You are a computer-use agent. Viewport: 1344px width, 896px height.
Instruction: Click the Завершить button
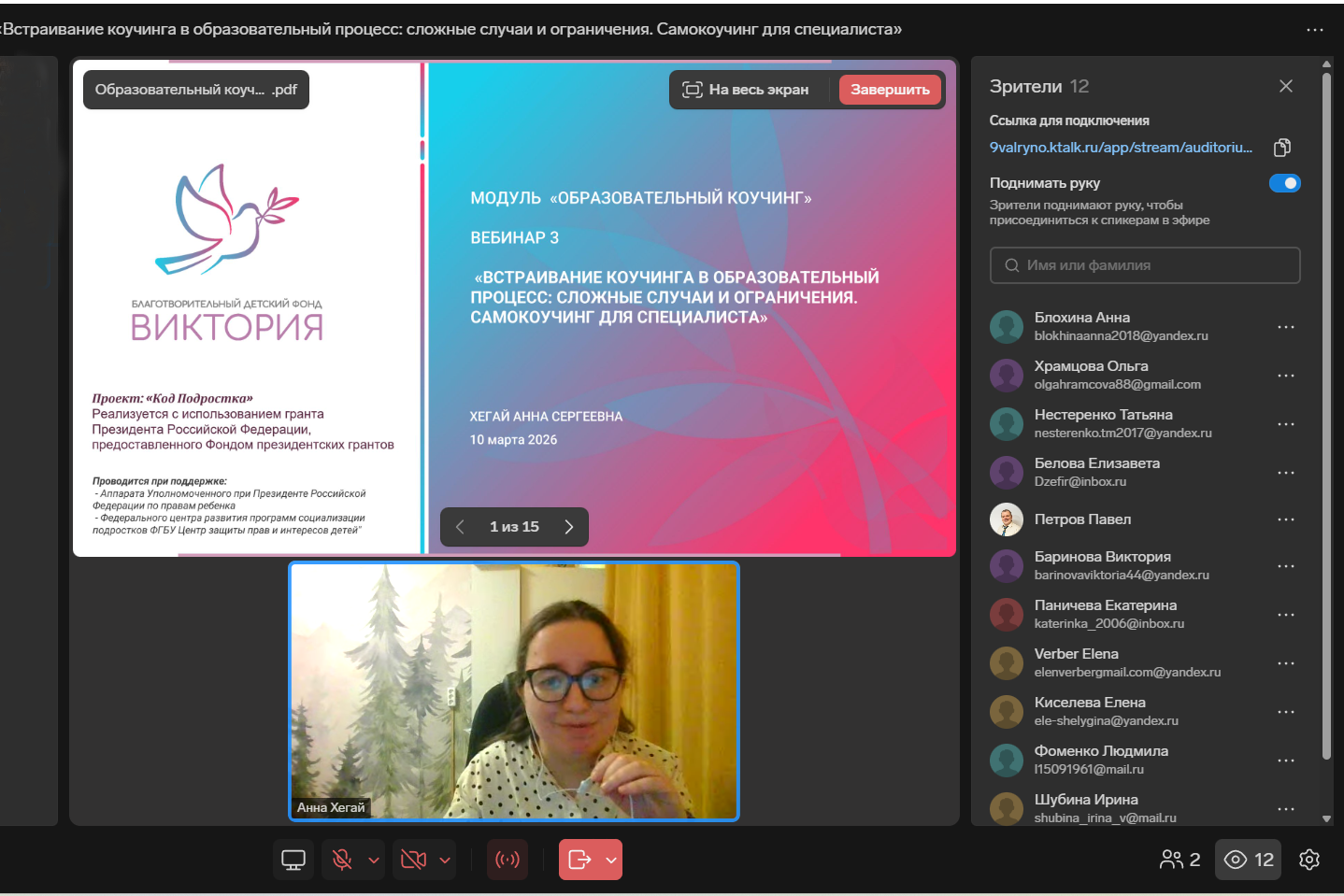(890, 90)
